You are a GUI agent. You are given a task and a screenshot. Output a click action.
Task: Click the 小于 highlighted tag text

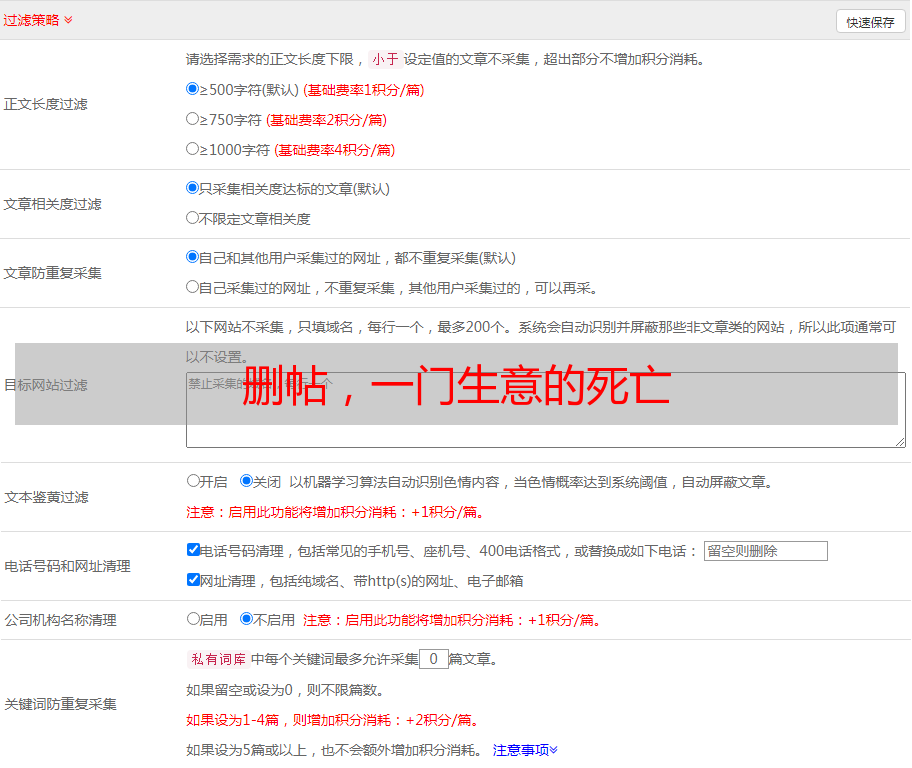[x=386, y=59]
